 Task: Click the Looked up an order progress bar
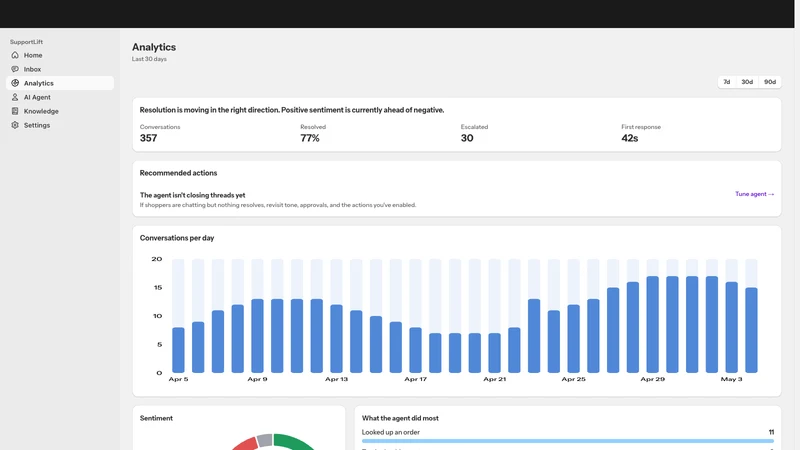[568, 441]
